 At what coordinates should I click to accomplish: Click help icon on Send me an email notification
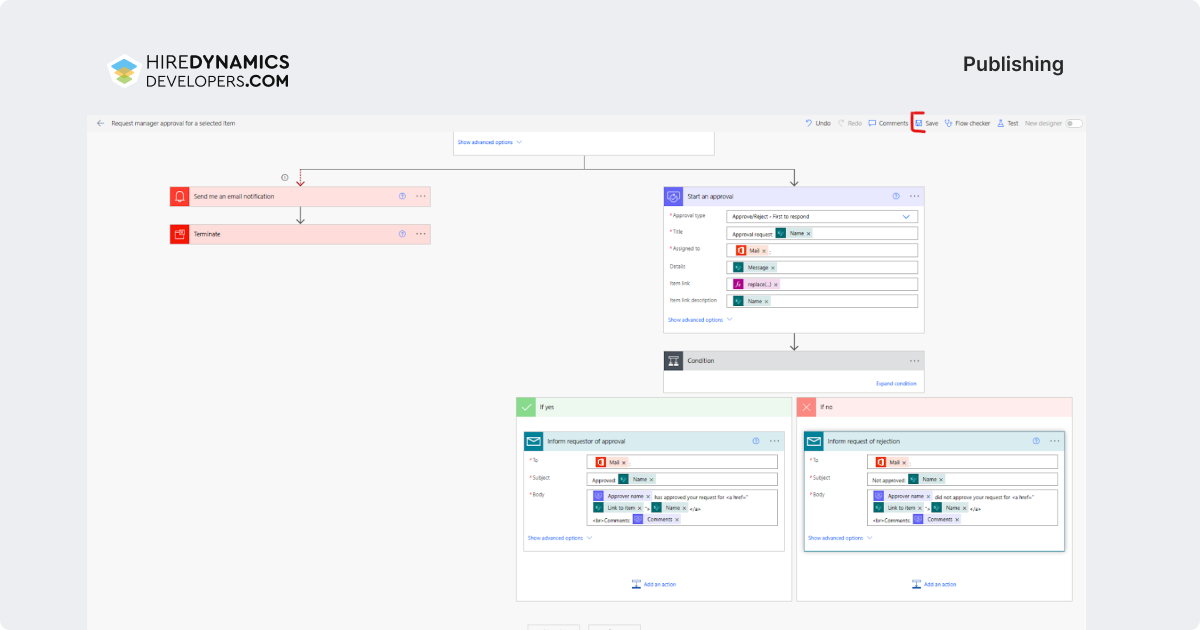pyautogui.click(x=402, y=197)
